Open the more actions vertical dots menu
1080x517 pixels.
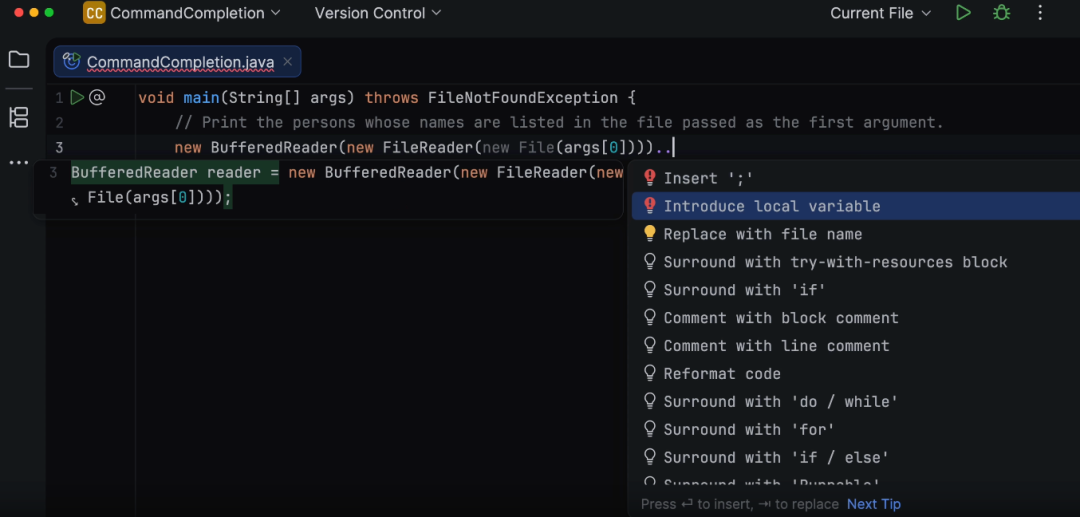click(1040, 13)
